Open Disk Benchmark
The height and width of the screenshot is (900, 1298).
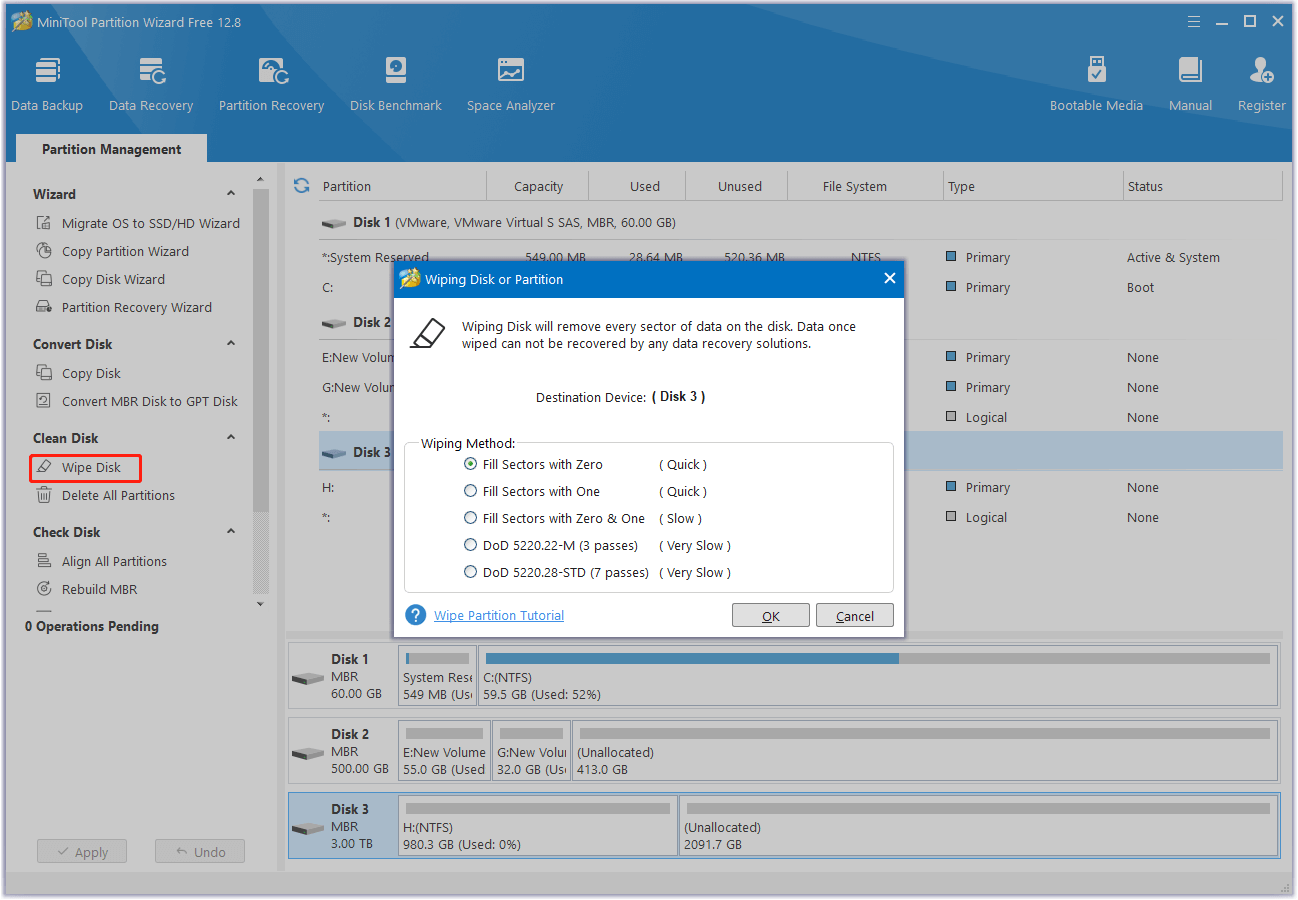(x=396, y=83)
